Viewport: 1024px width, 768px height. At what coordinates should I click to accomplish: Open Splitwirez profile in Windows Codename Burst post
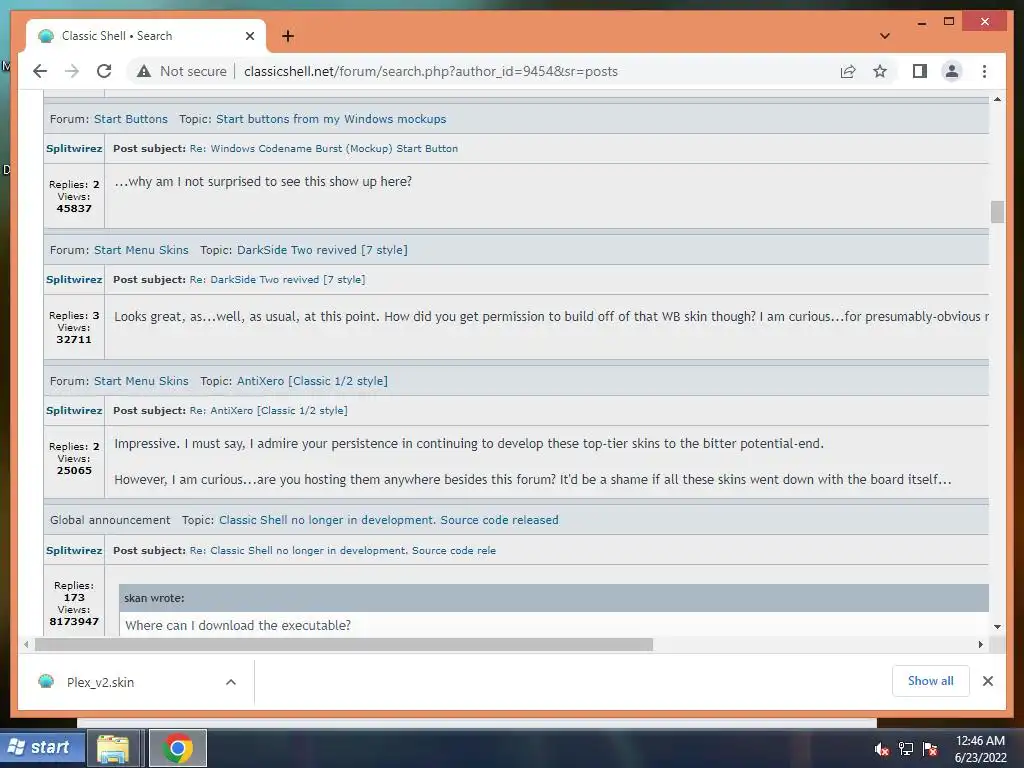74,148
